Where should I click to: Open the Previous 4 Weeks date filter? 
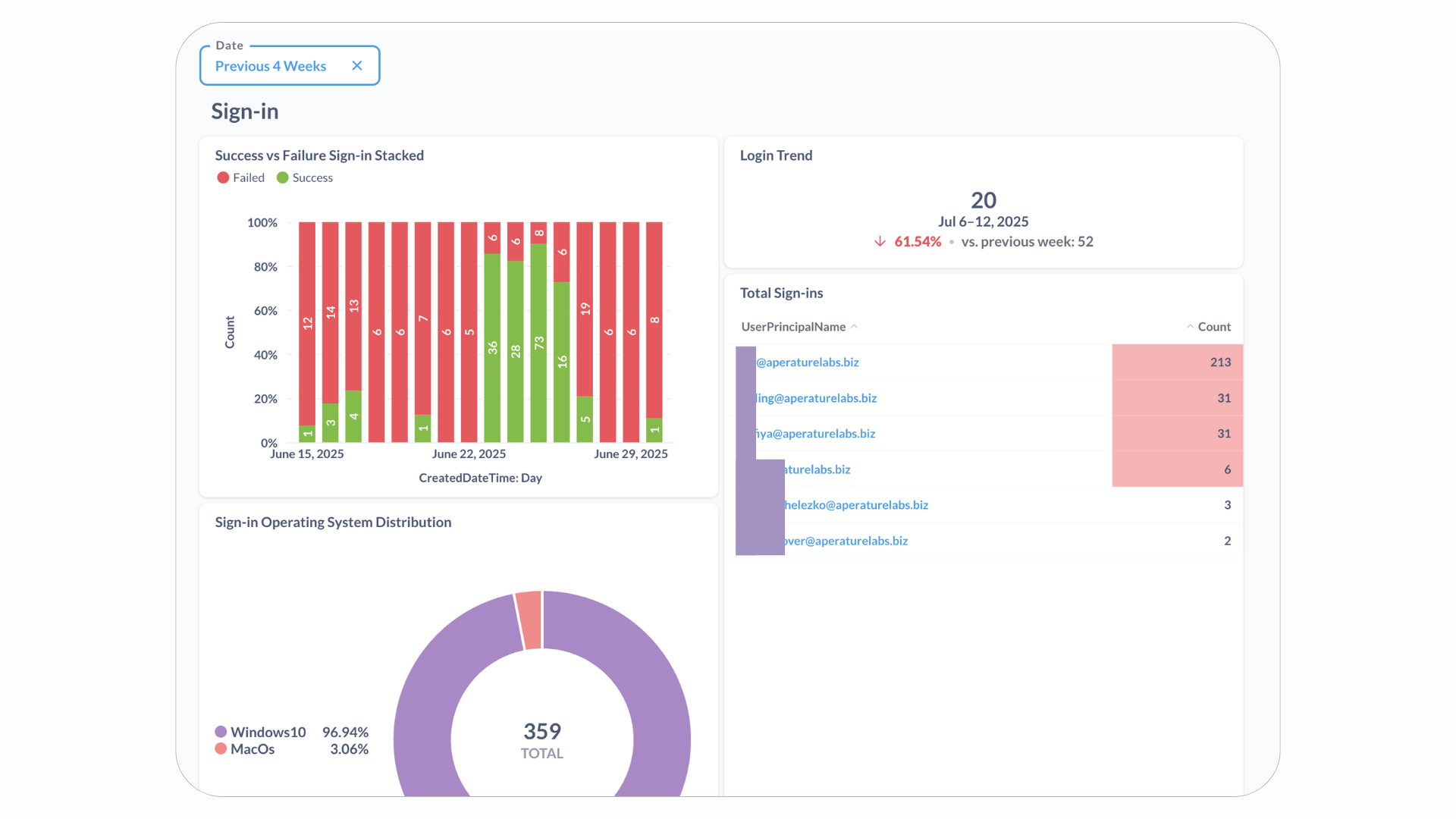(289, 66)
